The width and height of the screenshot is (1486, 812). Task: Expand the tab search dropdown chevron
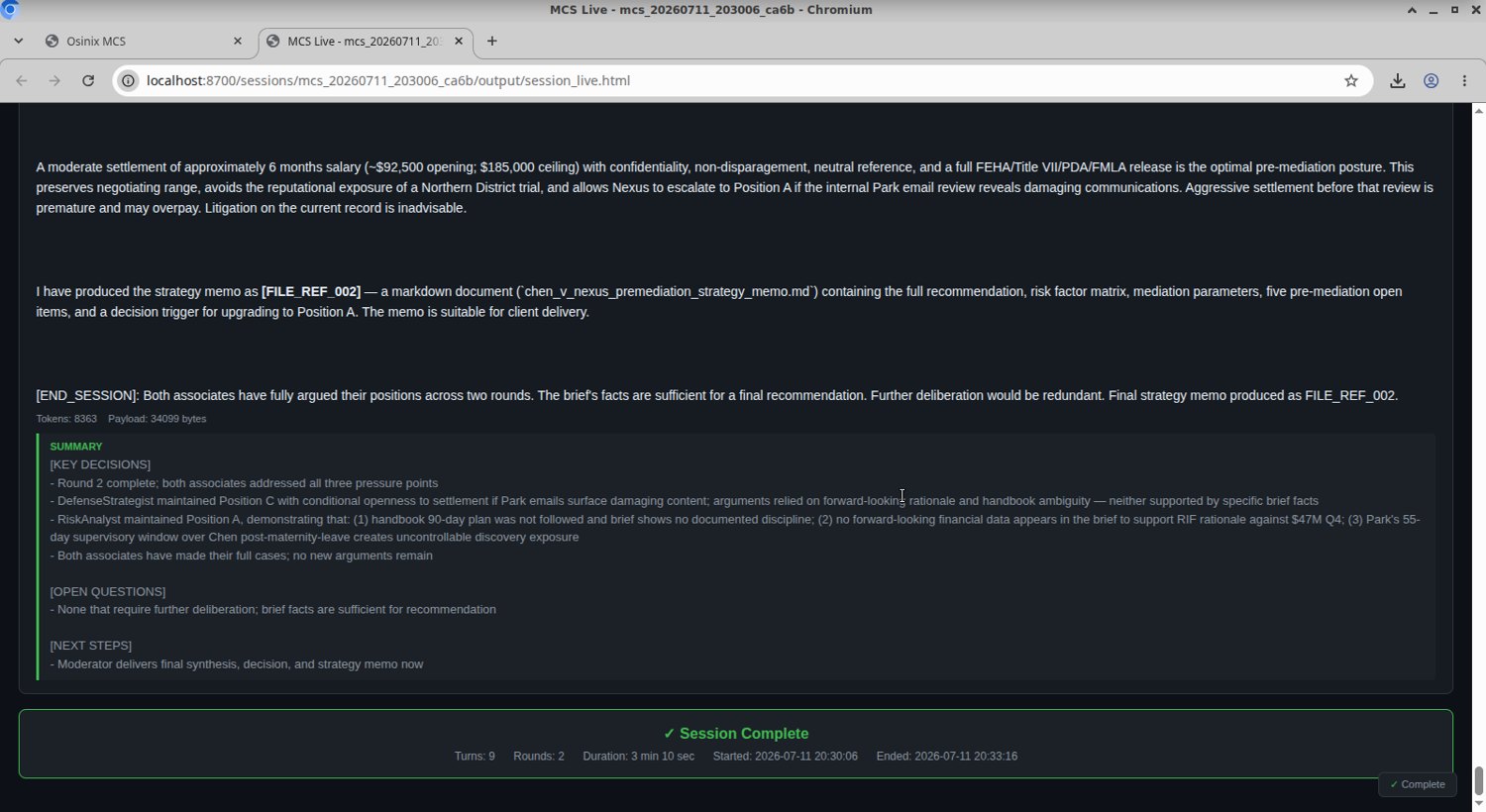(x=18, y=41)
